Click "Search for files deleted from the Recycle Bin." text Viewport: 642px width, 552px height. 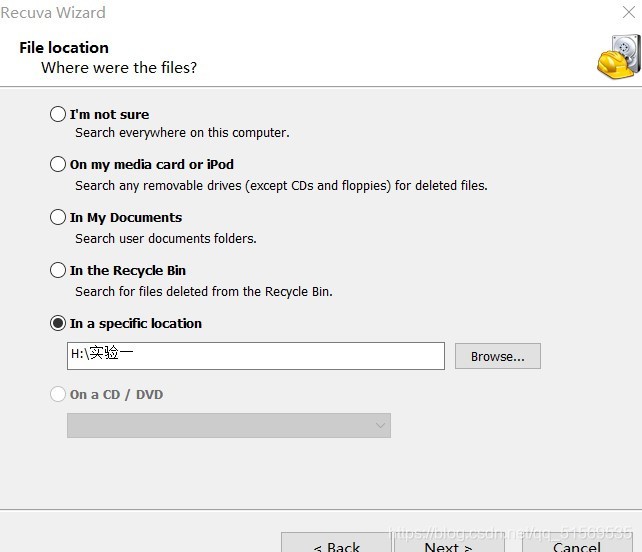pyautogui.click(x=204, y=292)
